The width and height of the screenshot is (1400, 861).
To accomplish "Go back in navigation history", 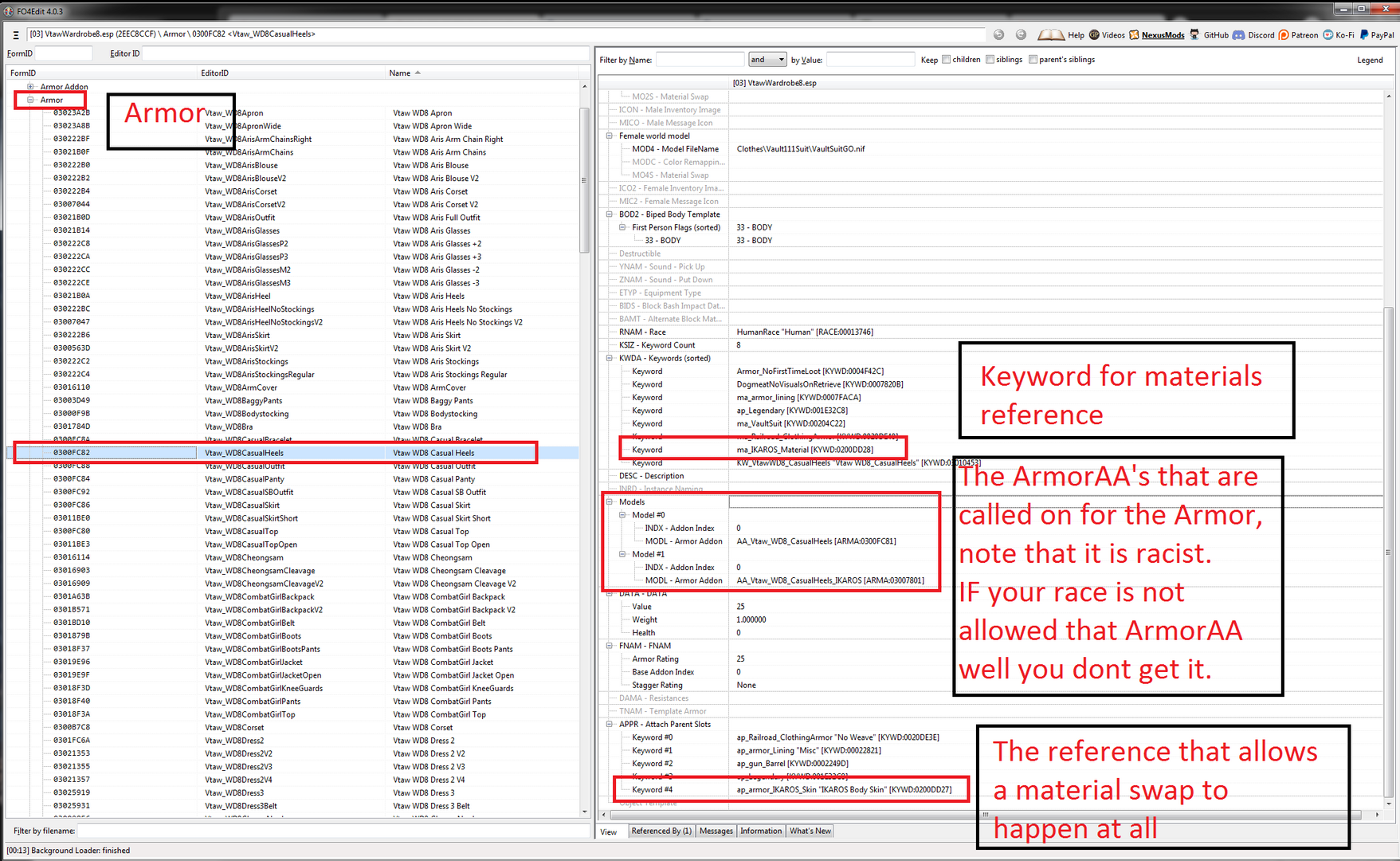I will point(998,34).
